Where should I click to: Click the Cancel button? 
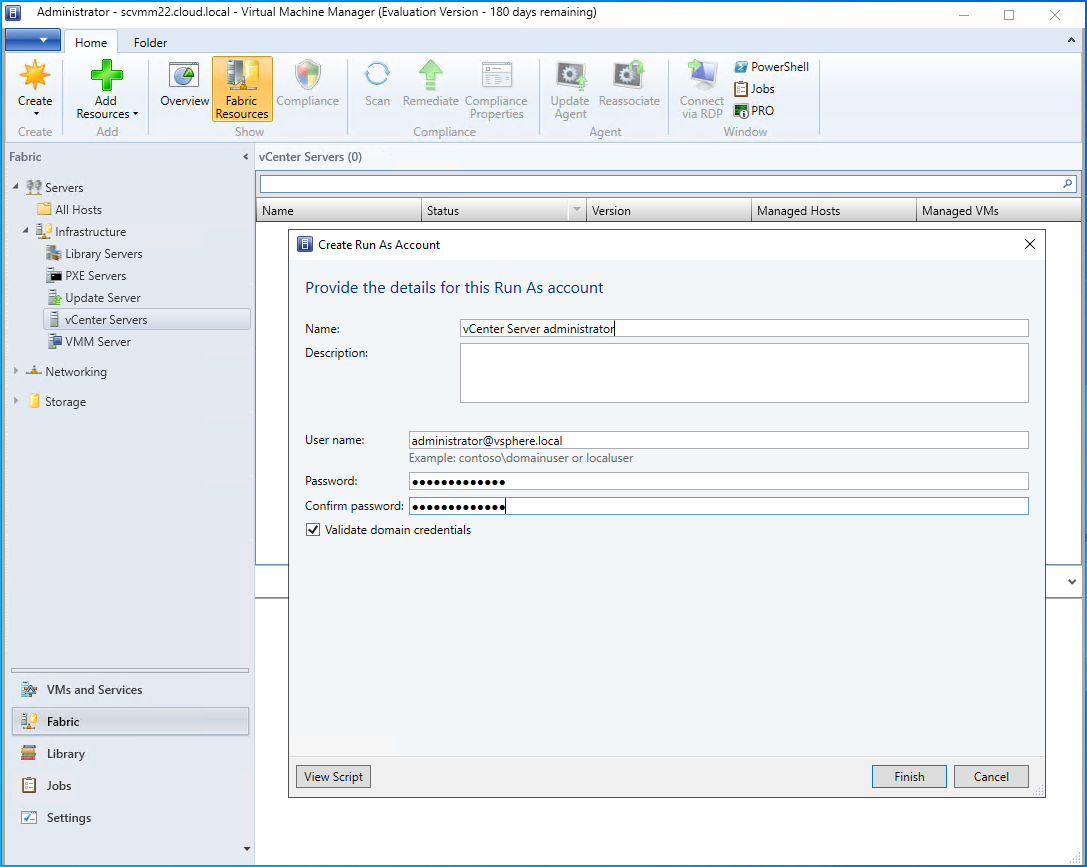[991, 776]
